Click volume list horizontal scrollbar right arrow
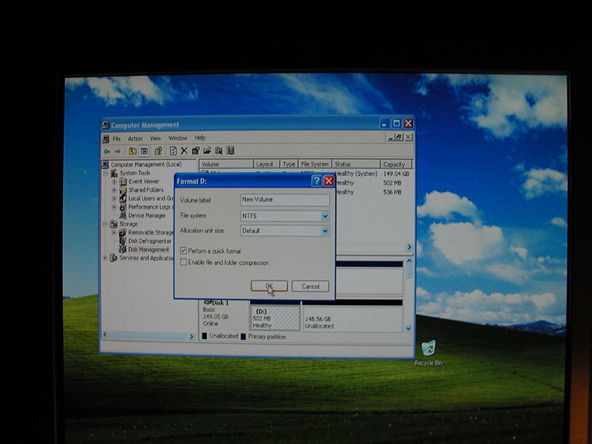The height and width of the screenshot is (444, 592). pyautogui.click(x=409, y=247)
